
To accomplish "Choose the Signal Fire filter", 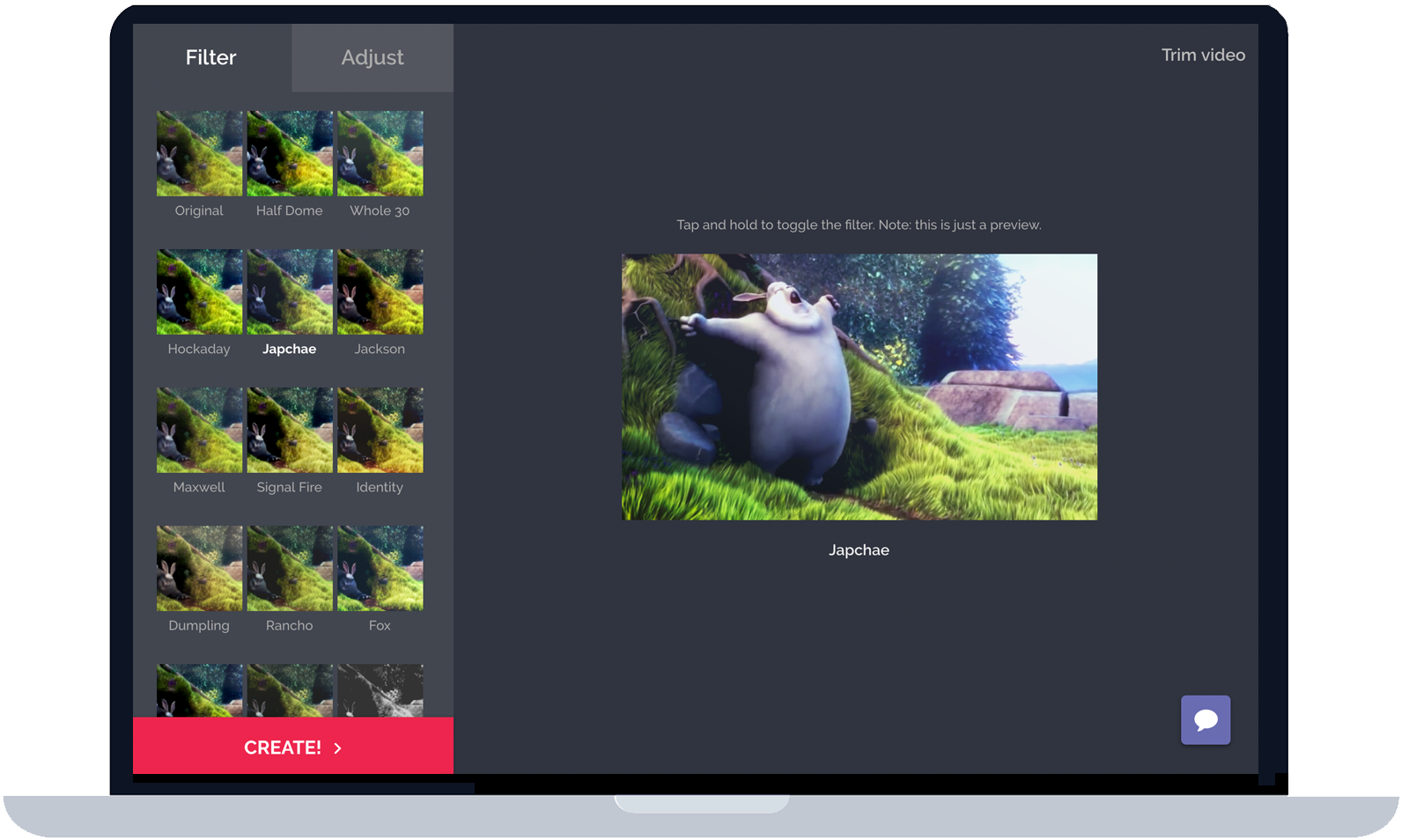I will tap(290, 431).
